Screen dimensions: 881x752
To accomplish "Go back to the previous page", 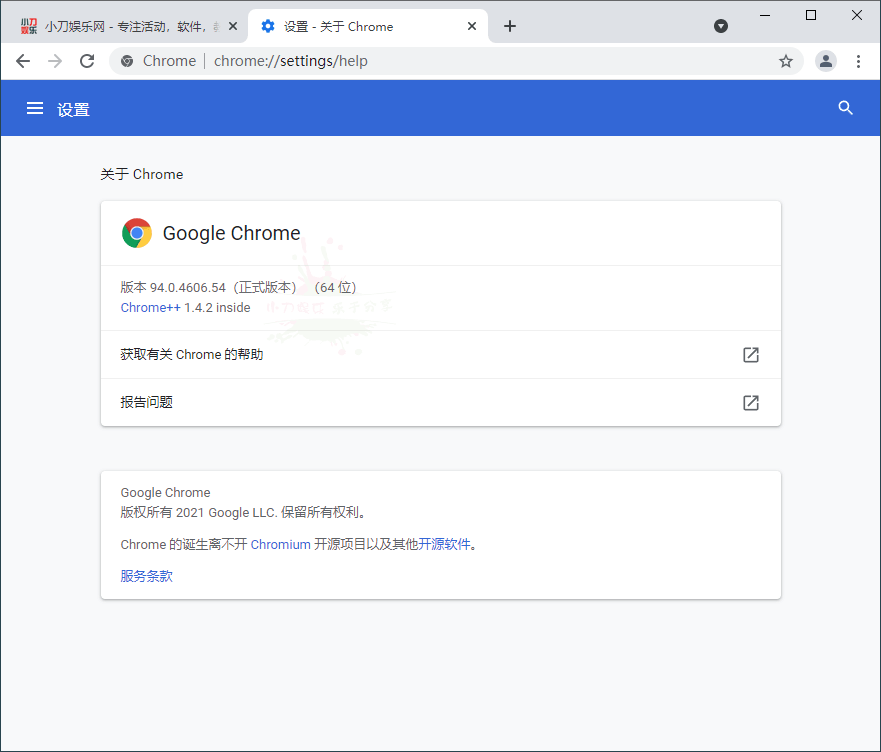I will (x=23, y=61).
